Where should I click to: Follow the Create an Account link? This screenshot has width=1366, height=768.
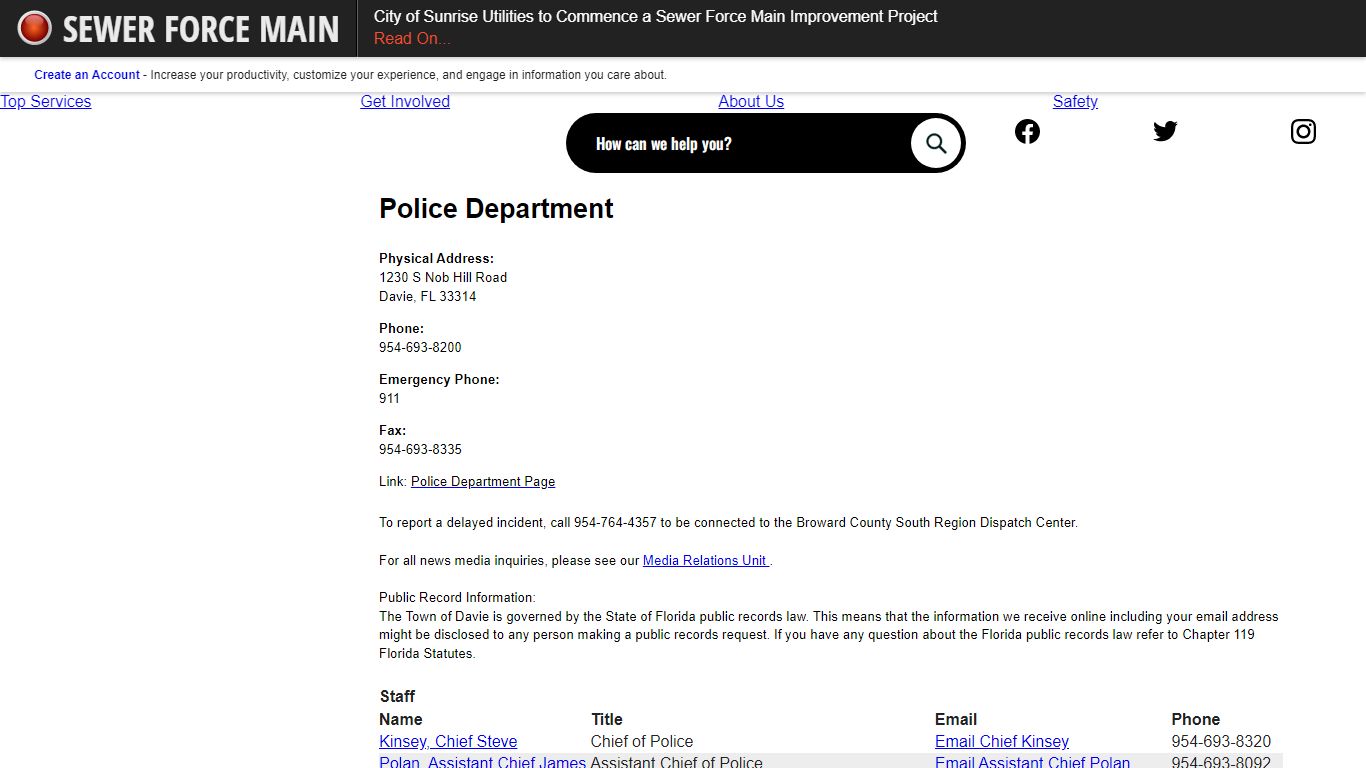pos(87,75)
